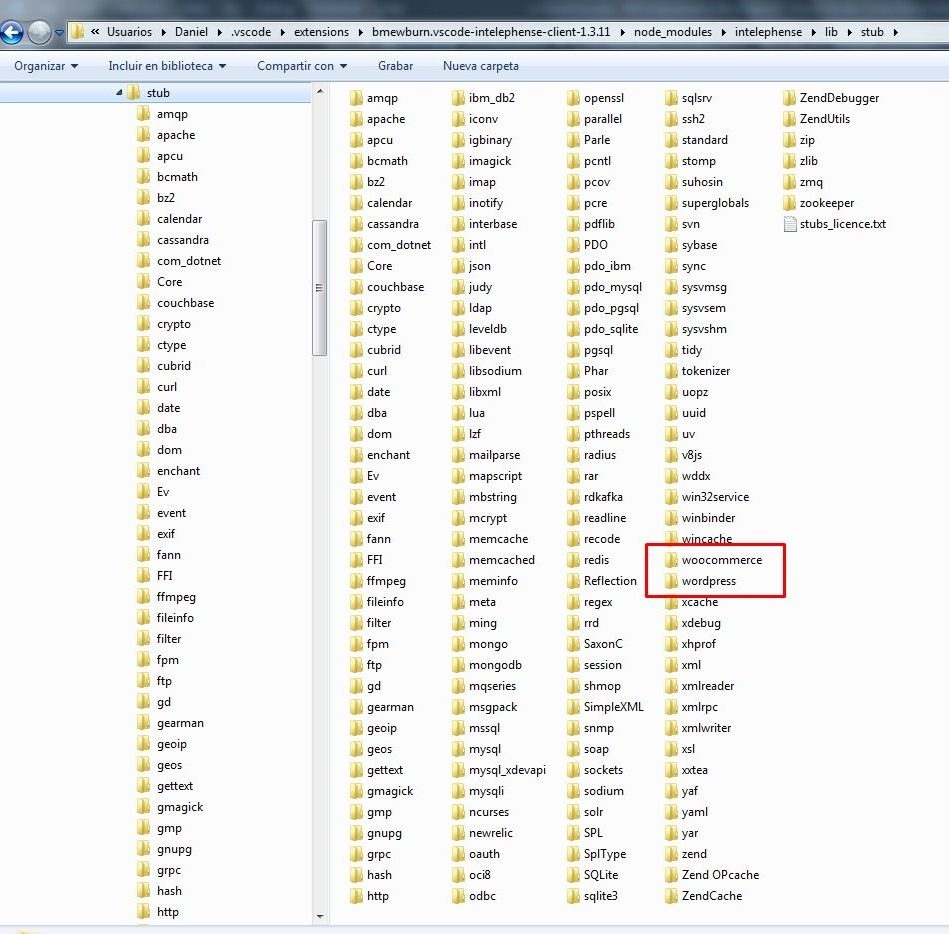This screenshot has width=949, height=934.
Task: Select the stubs_licence.txt file icon
Action: tap(789, 224)
